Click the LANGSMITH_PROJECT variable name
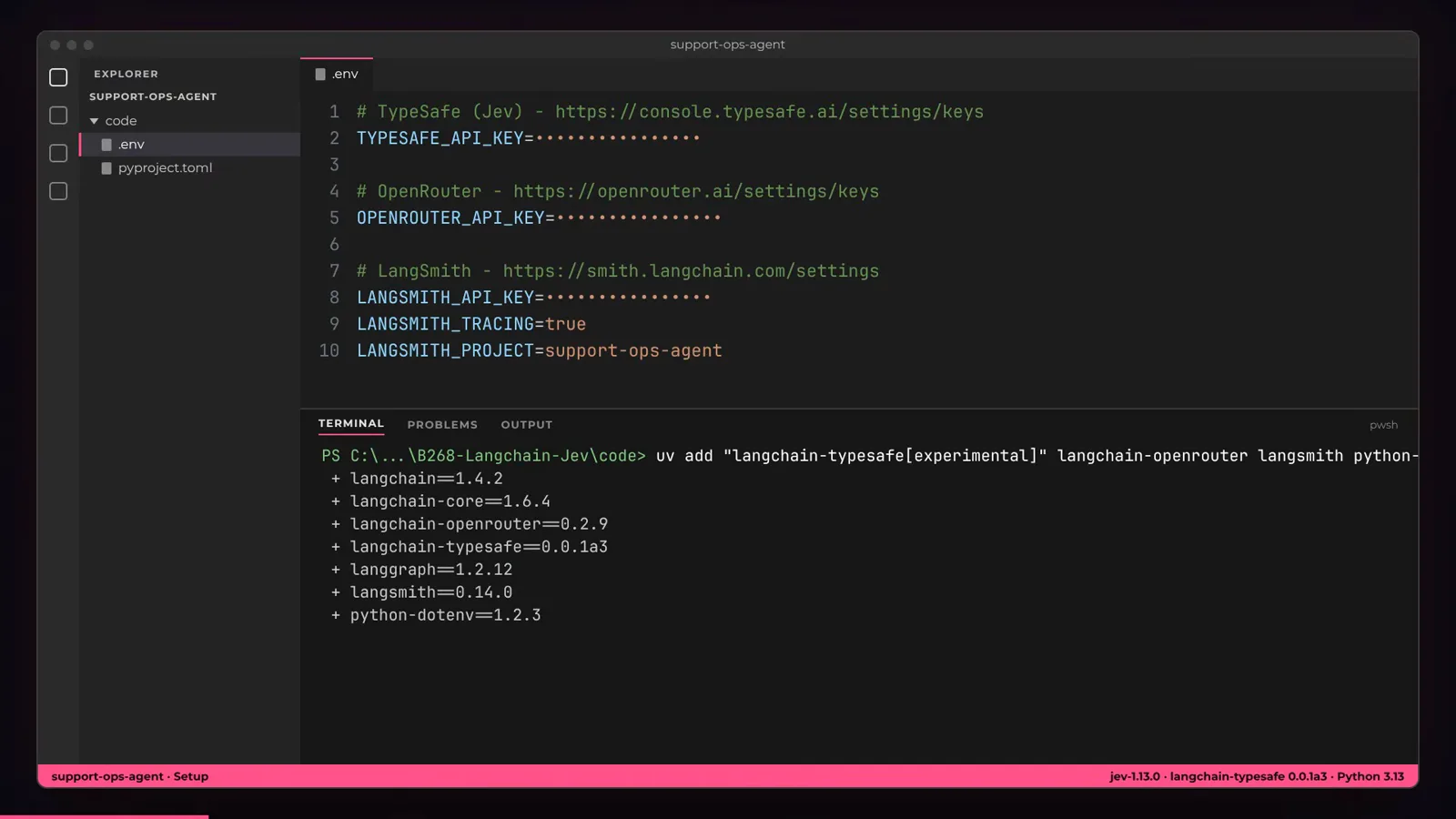 tap(446, 351)
